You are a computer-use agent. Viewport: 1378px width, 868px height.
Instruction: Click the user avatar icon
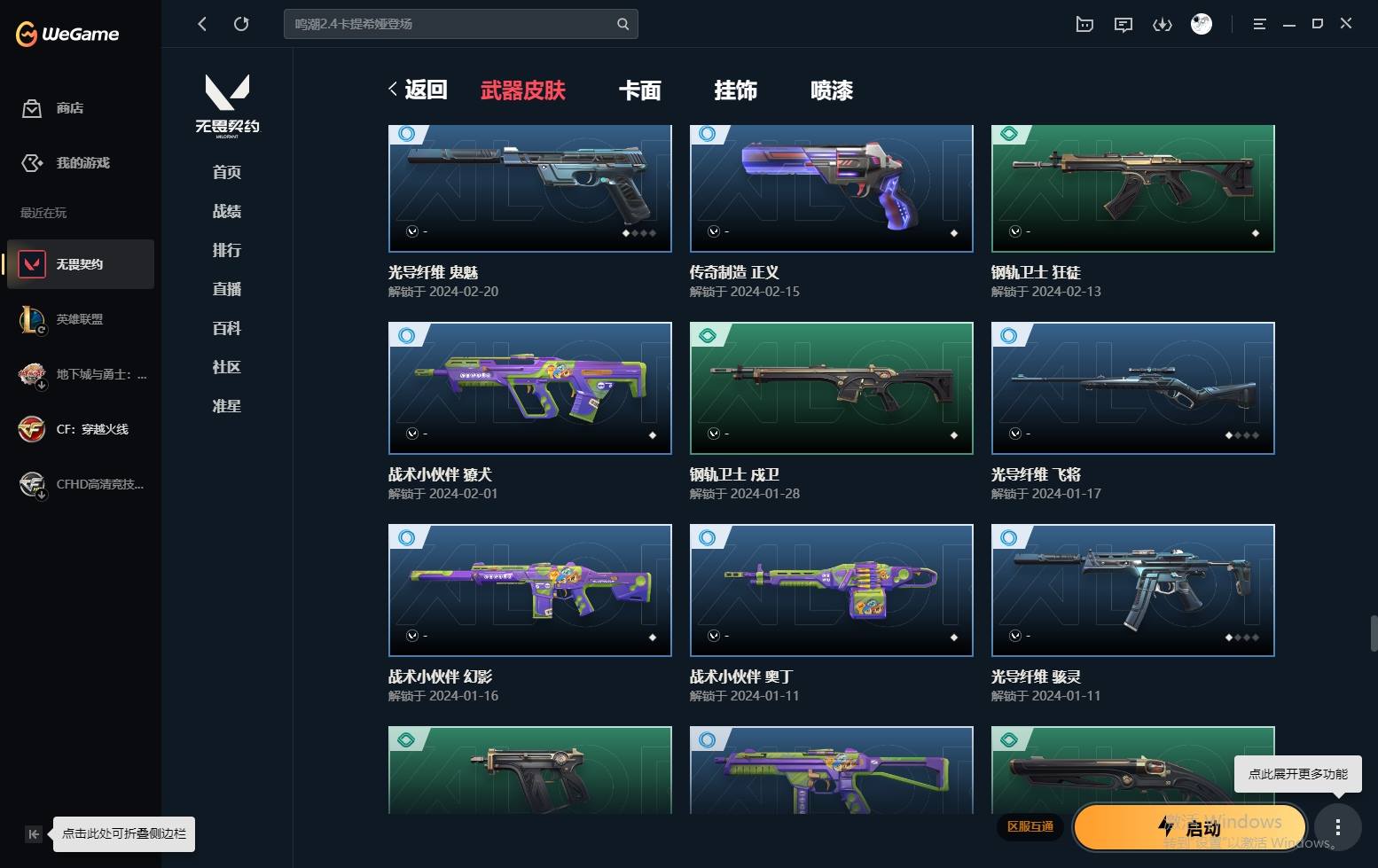pos(1202,24)
